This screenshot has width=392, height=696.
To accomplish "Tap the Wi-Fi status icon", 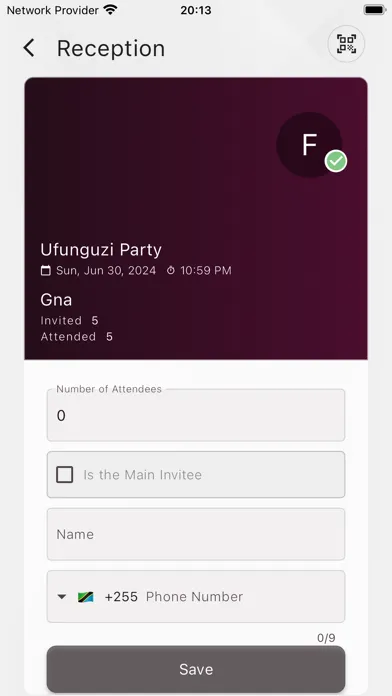I will coord(110,10).
